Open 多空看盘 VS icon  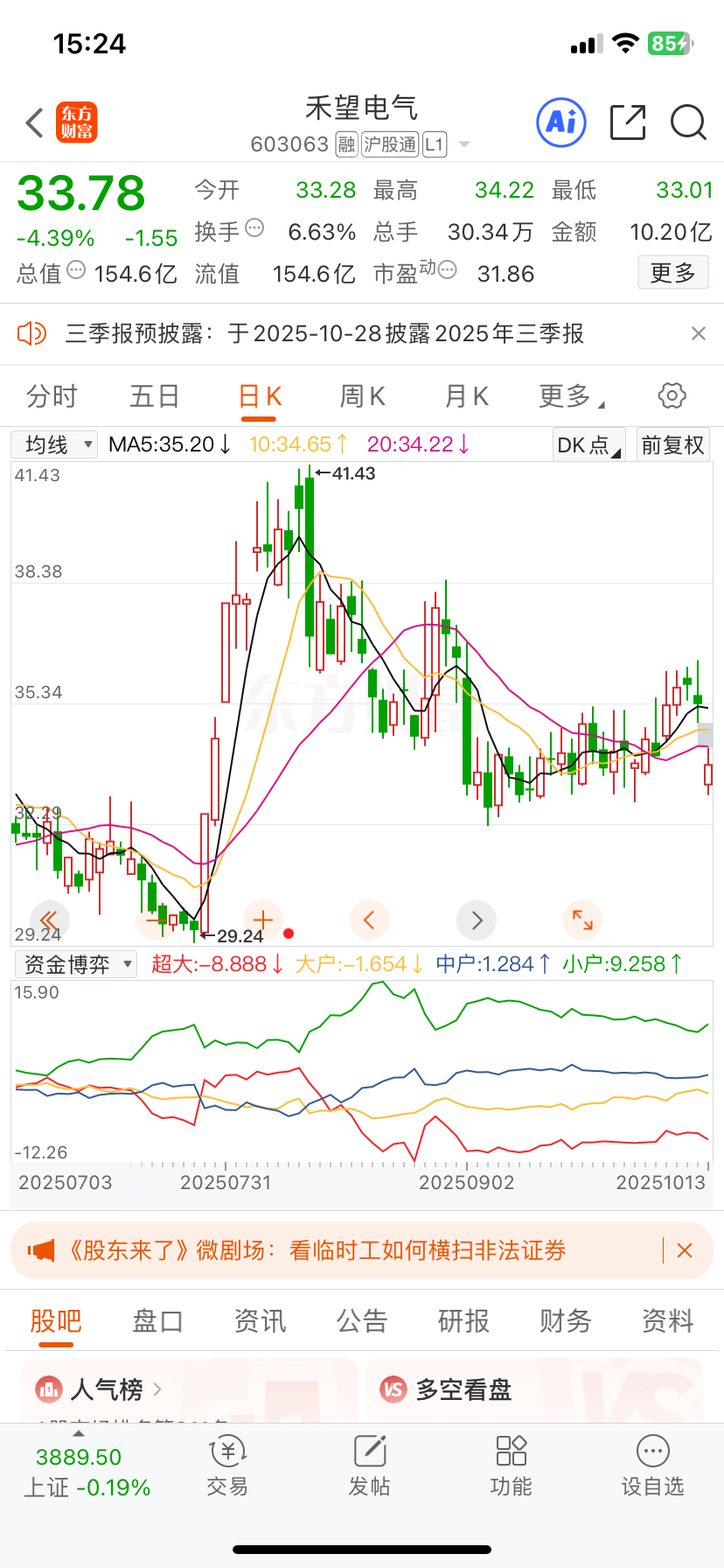tap(393, 1389)
